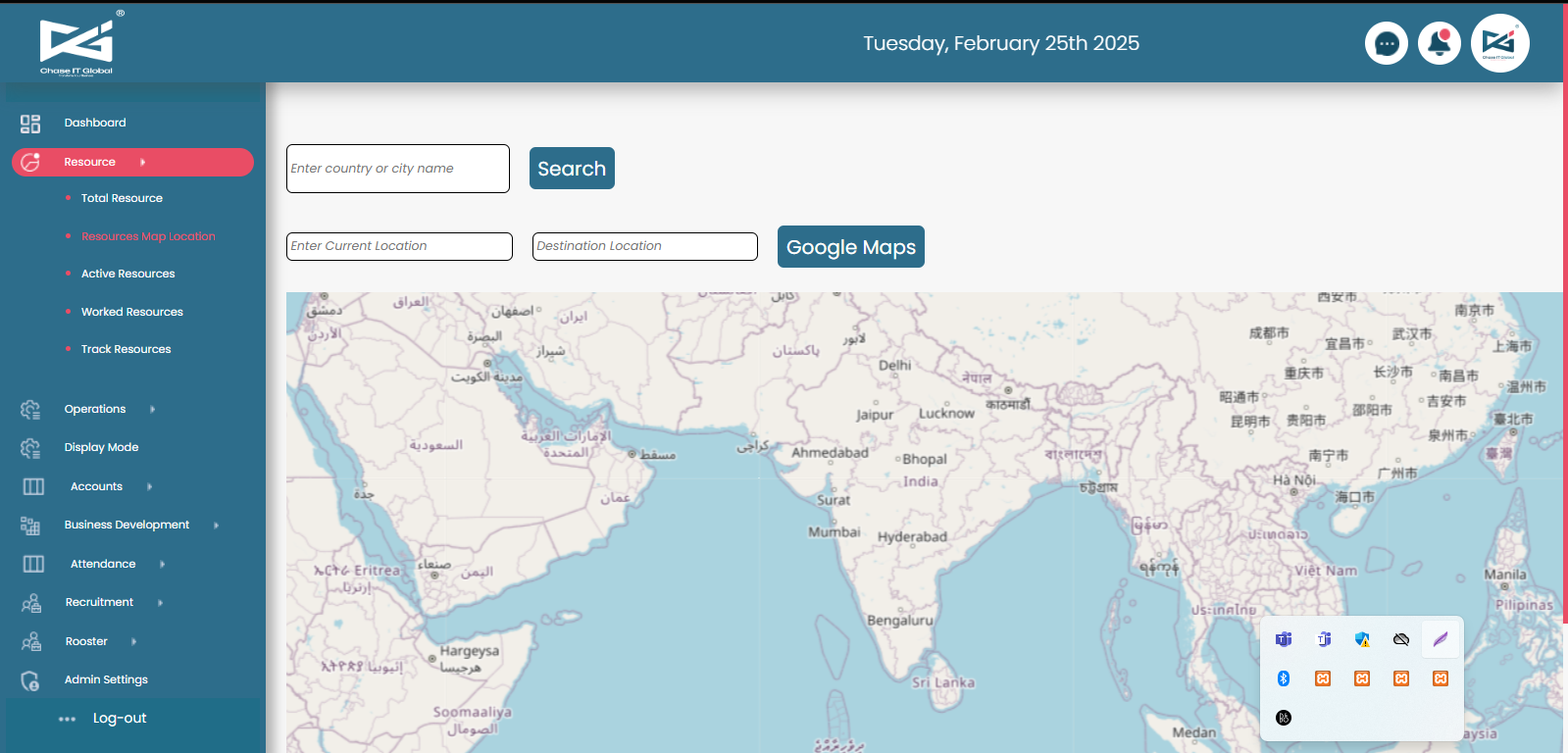
Task: Click the Admin Settings shield icon
Action: coord(30,680)
